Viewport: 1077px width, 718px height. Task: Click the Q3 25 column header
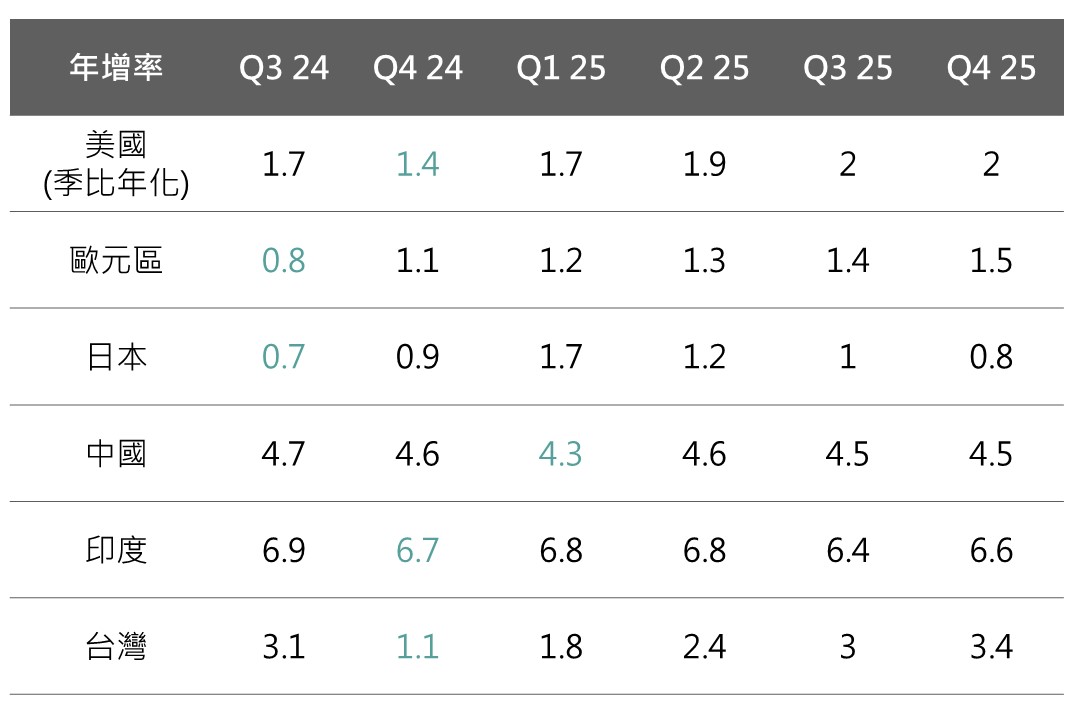847,68
